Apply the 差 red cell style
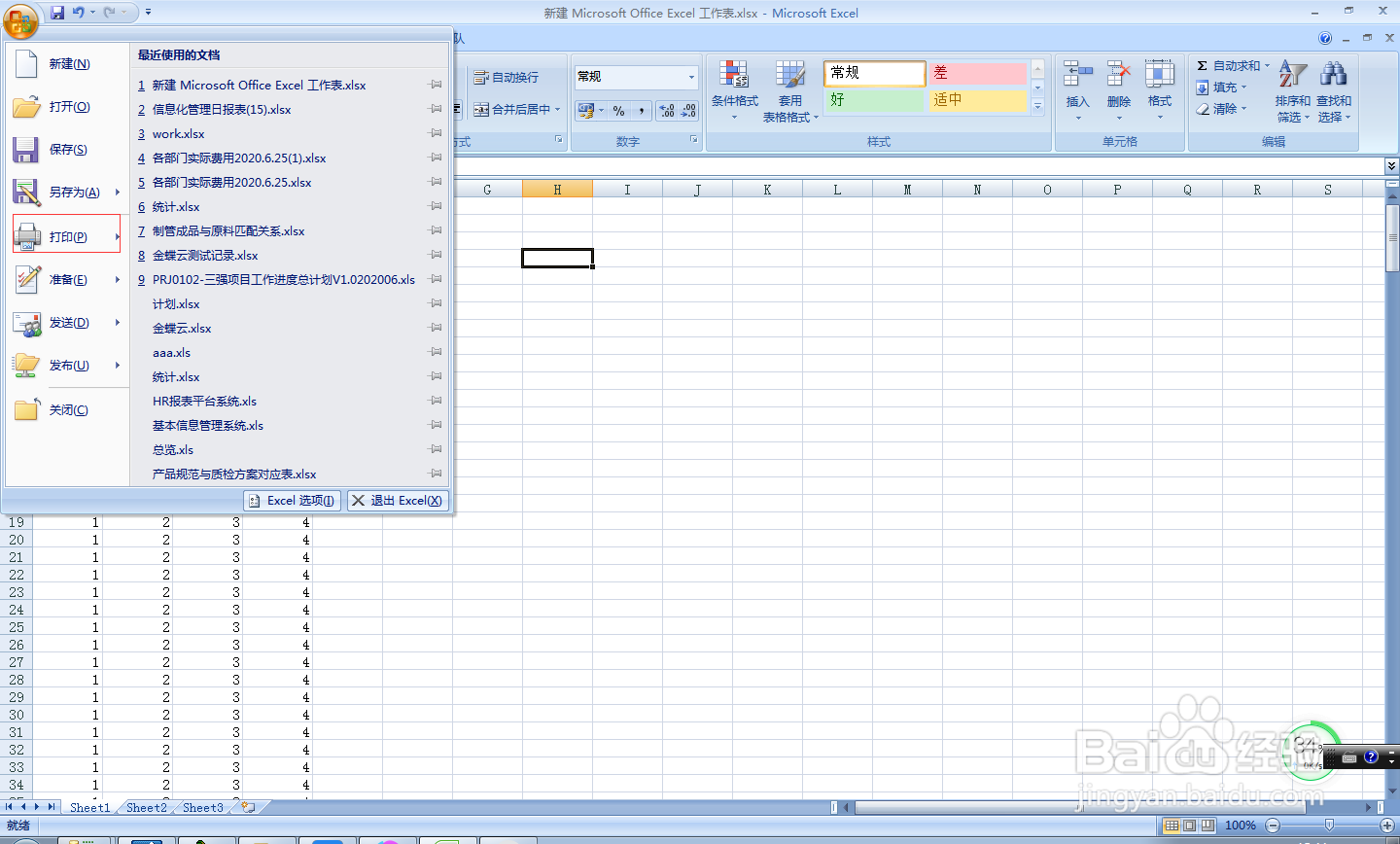The height and width of the screenshot is (844, 1400). (x=977, y=73)
